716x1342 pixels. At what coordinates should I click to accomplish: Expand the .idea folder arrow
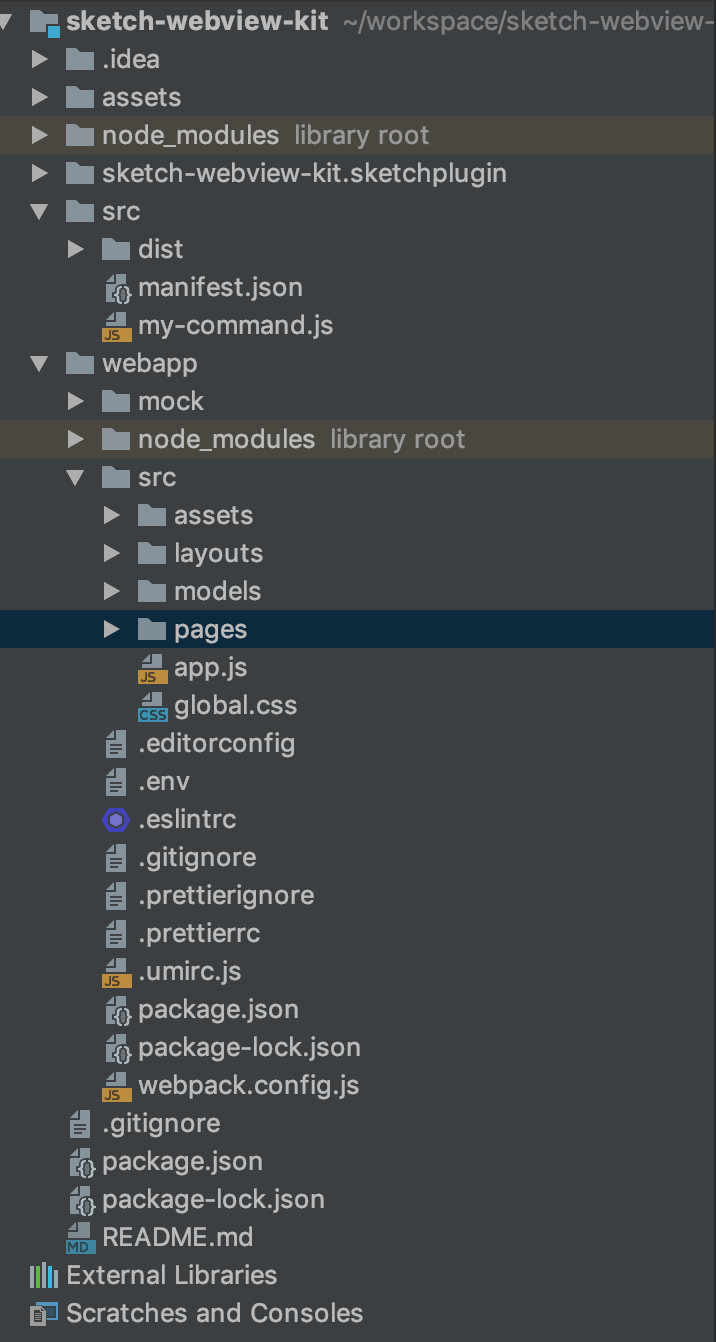pos(40,59)
